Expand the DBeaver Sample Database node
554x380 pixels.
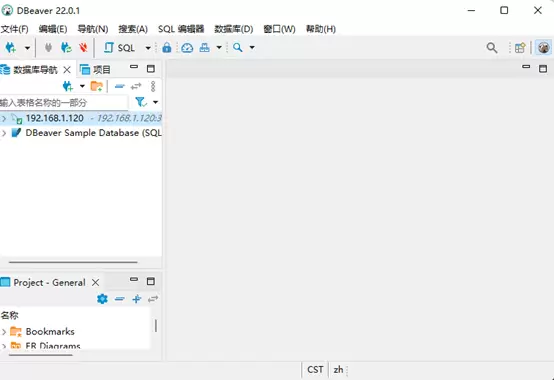coord(4,133)
